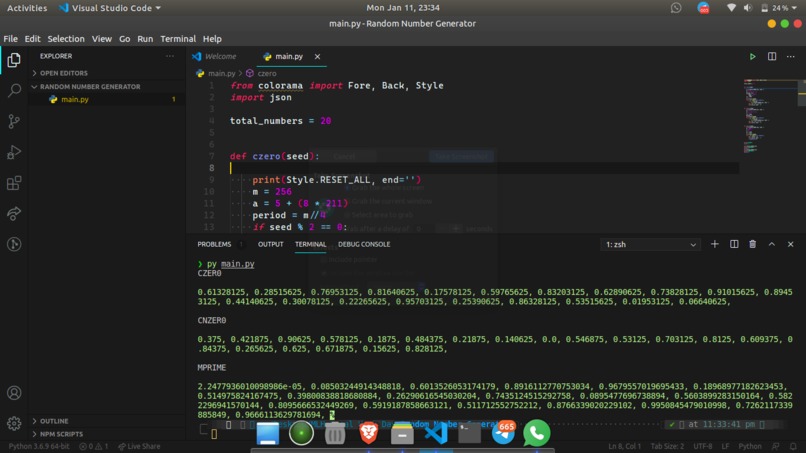Expand the NPM Scripts section
This screenshot has height=453, width=806.
pyautogui.click(x=57, y=434)
